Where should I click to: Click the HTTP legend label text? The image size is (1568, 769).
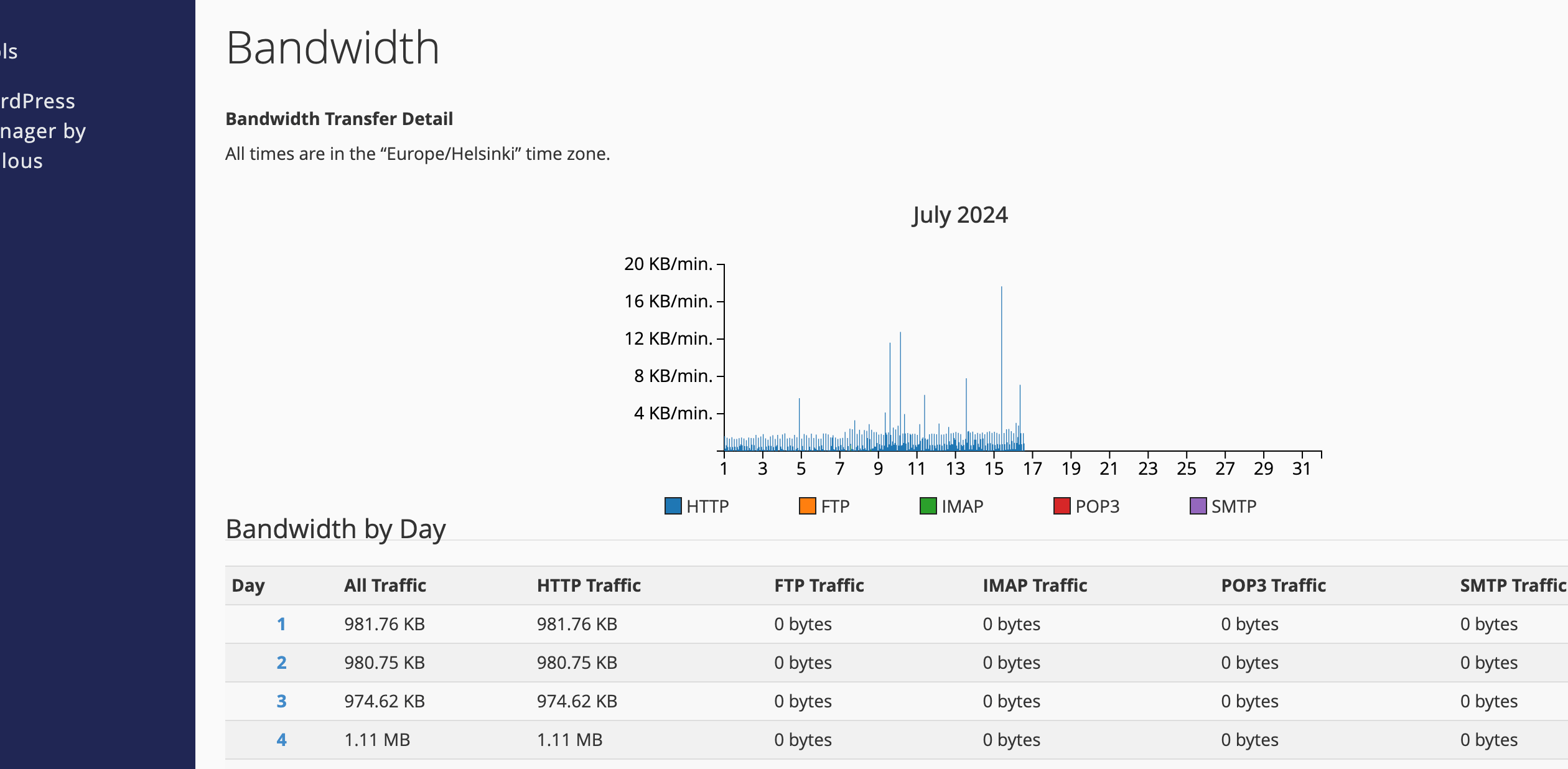pos(707,506)
